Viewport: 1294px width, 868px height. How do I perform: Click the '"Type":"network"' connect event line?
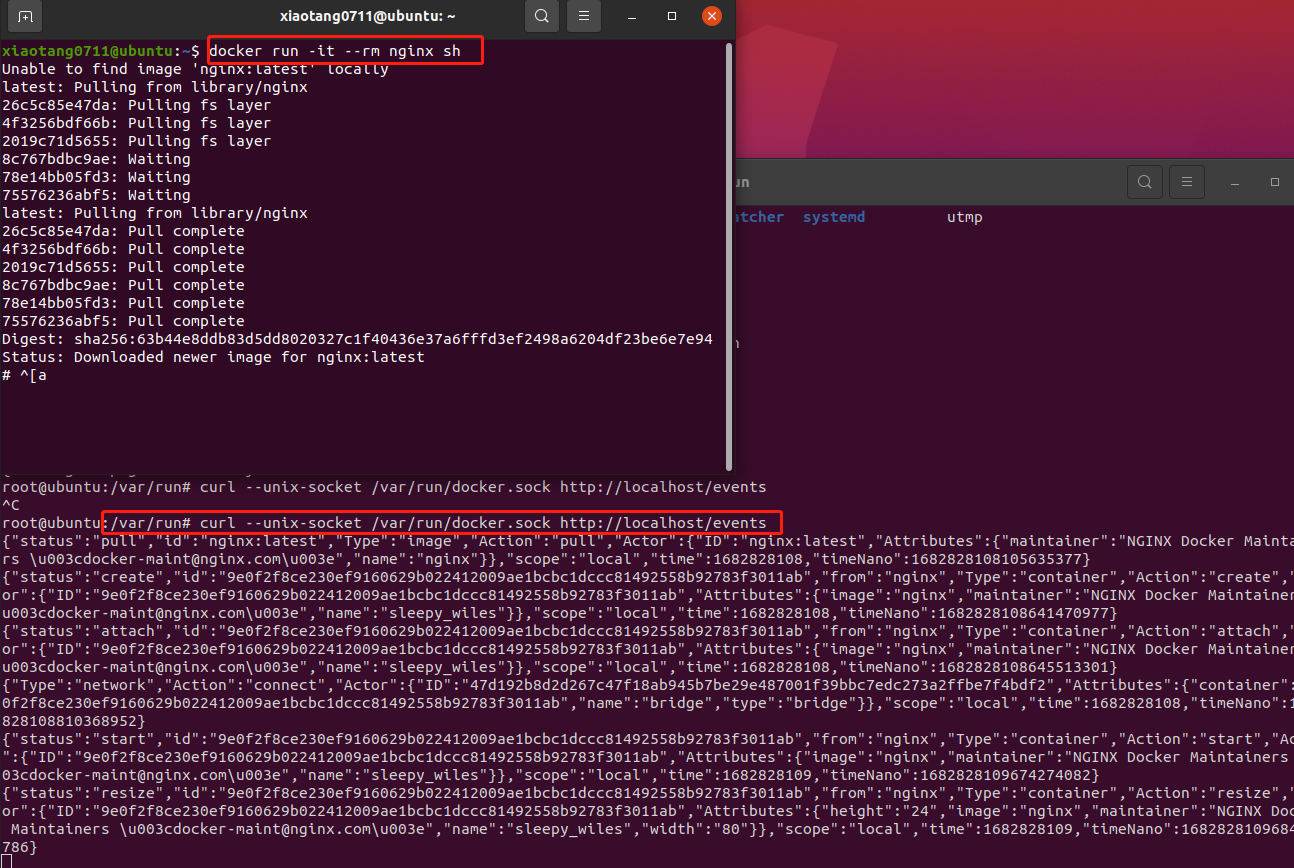coord(647,702)
